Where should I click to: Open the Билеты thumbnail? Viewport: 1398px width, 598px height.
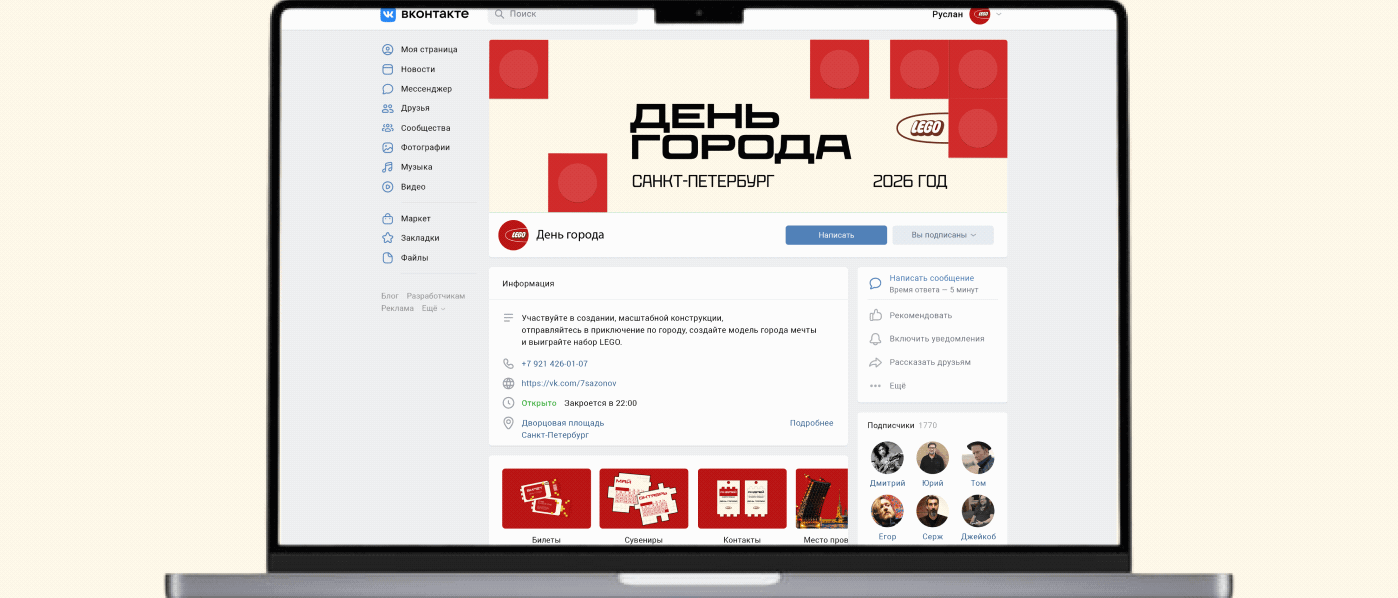pos(546,498)
